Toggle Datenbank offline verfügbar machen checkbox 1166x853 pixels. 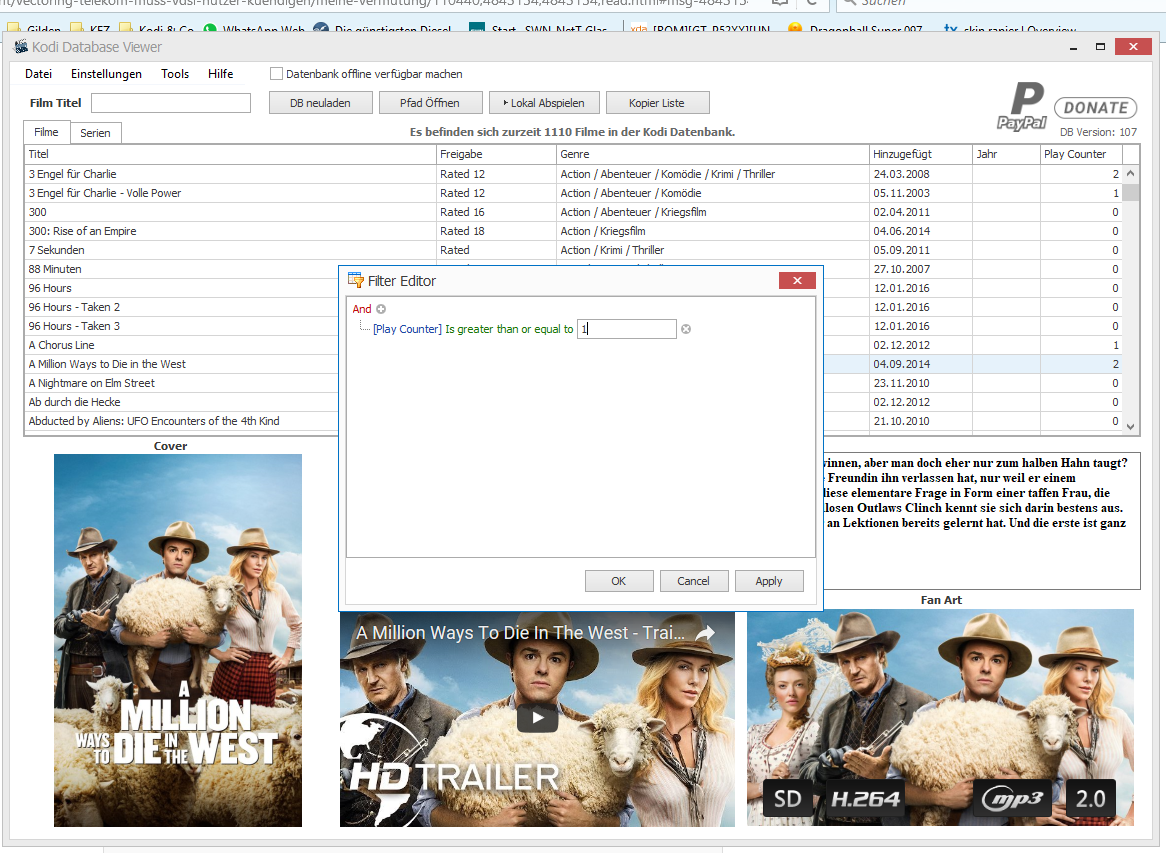pos(277,74)
